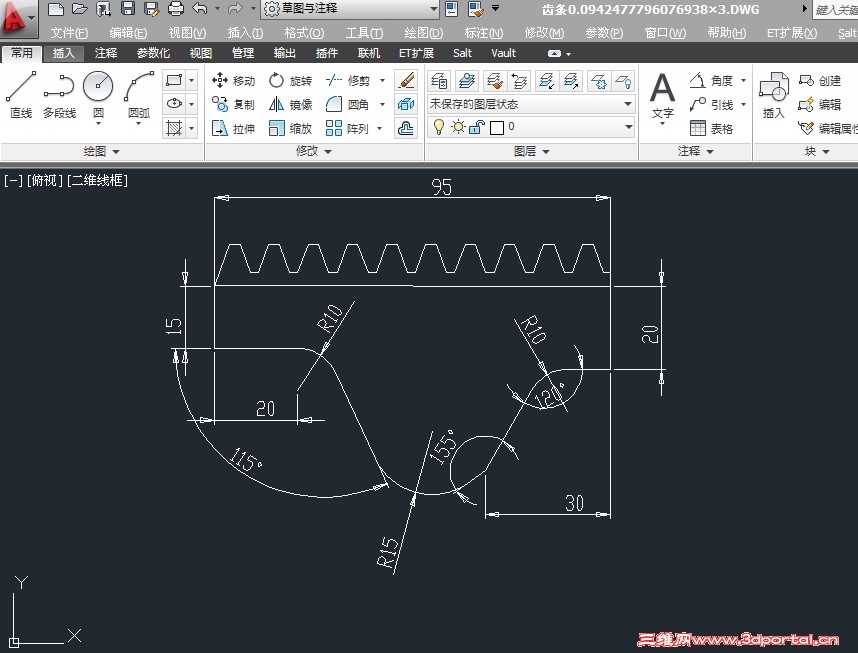Click the Offset tool icon
This screenshot has height=653, width=858.
click(x=406, y=128)
